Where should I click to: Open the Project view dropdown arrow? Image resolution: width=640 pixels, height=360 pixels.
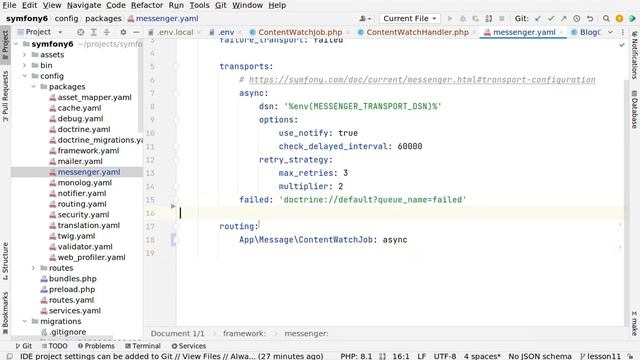[60, 32]
